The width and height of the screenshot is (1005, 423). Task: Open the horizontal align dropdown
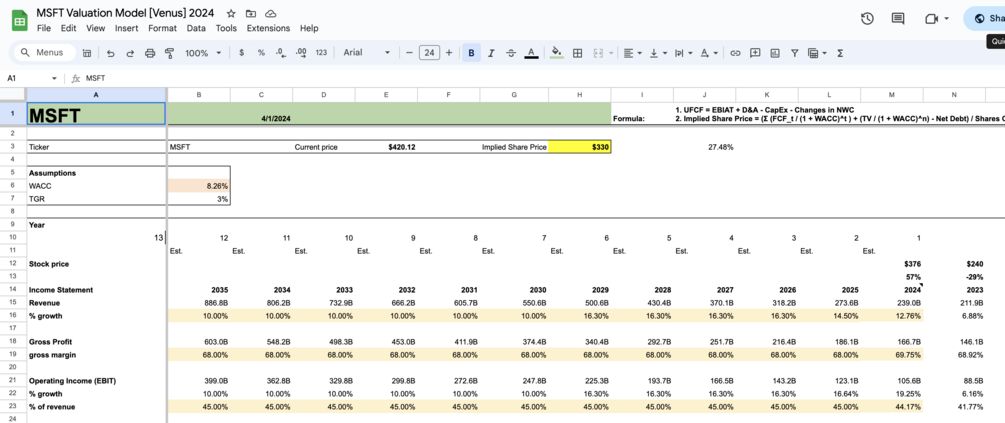(633, 53)
